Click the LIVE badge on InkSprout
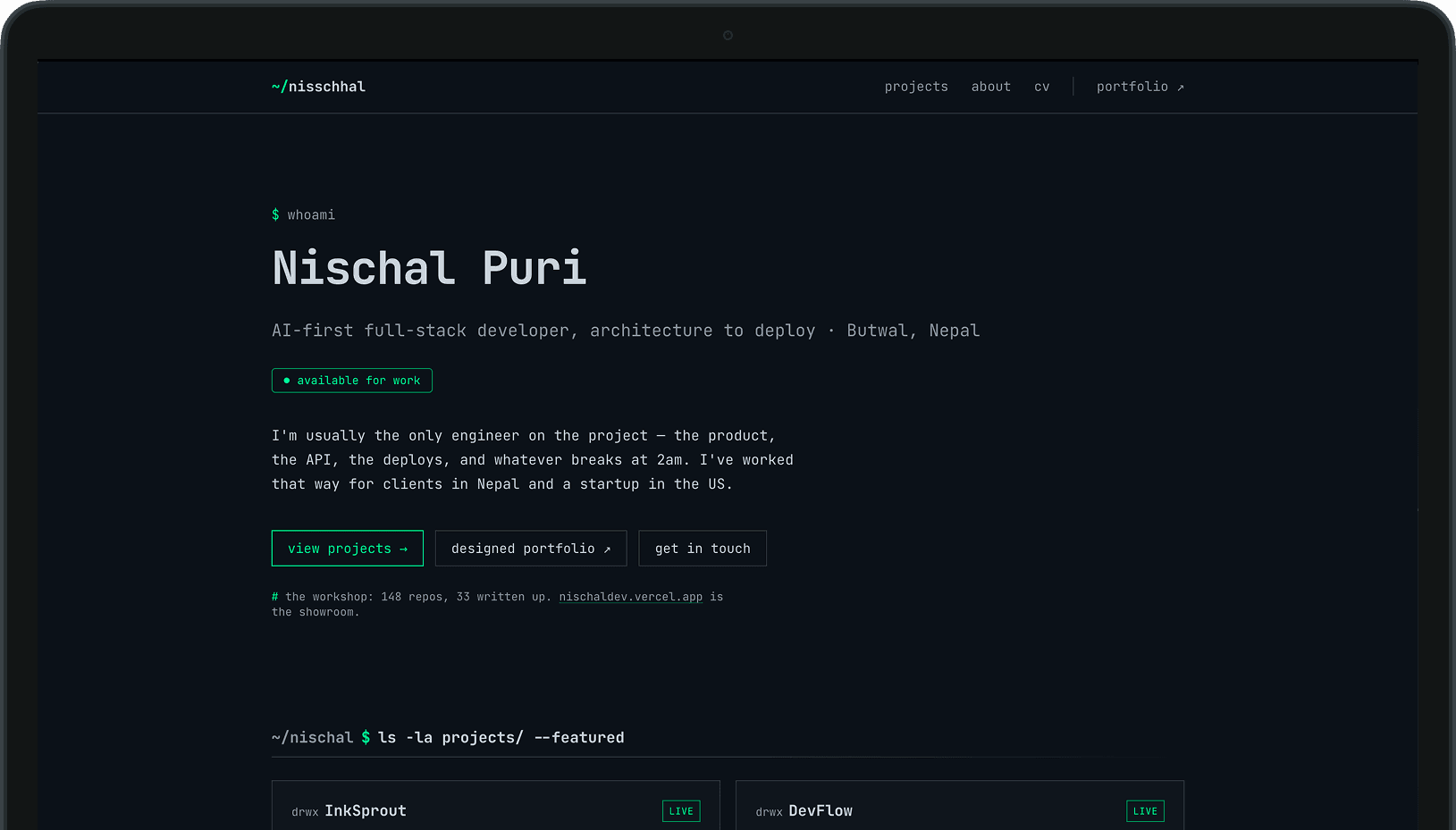1456x830 pixels. coord(681,811)
